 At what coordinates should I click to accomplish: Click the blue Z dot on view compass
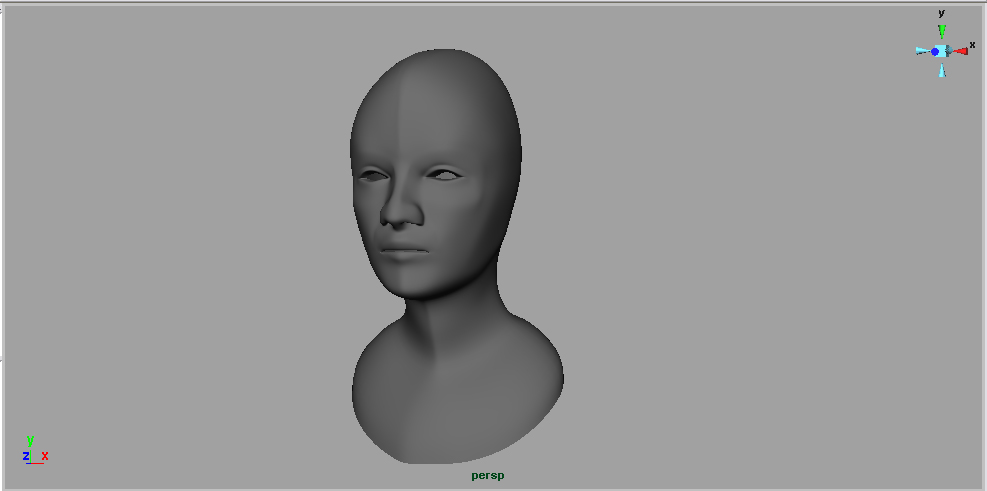point(935,52)
